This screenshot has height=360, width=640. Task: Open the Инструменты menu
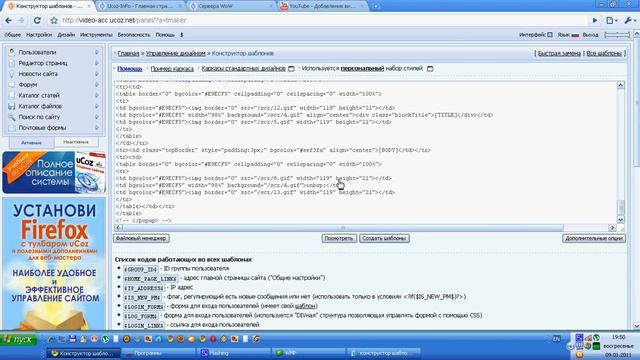point(96,35)
